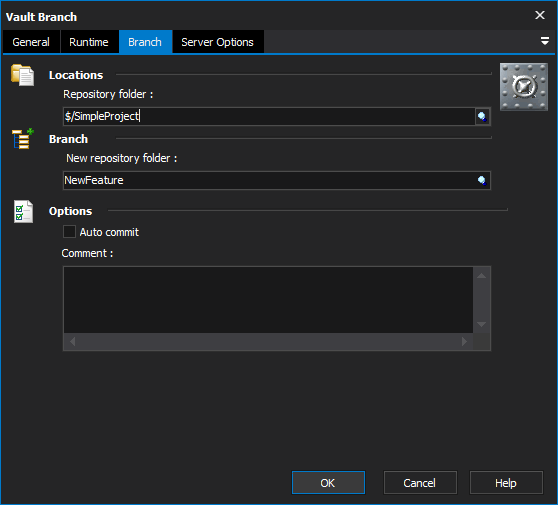Focus the Repository folder input field
Image resolution: width=558 pixels, height=505 pixels.
tap(269, 116)
